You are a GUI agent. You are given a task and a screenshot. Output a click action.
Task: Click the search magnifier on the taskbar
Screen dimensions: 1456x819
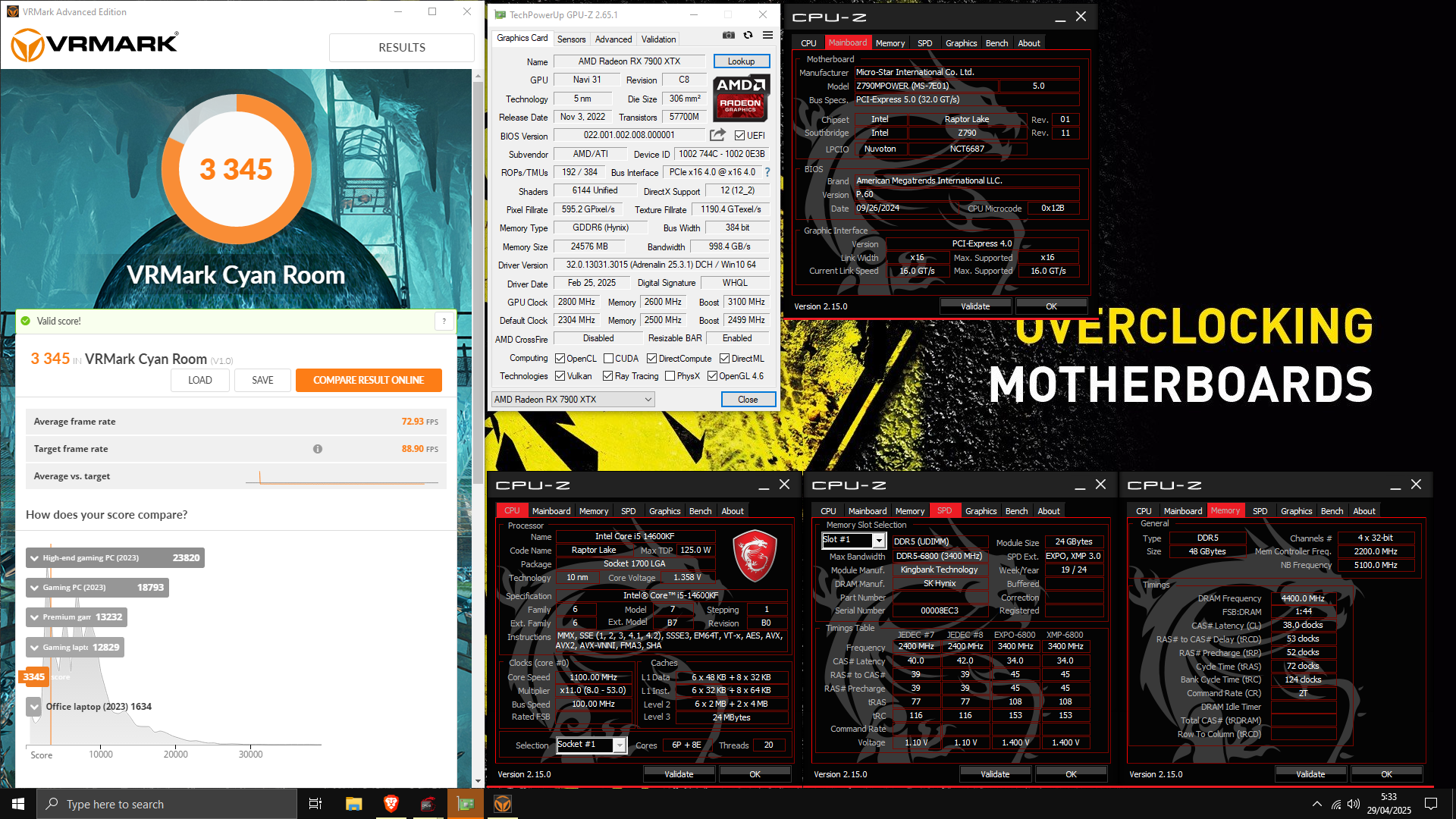click(52, 804)
